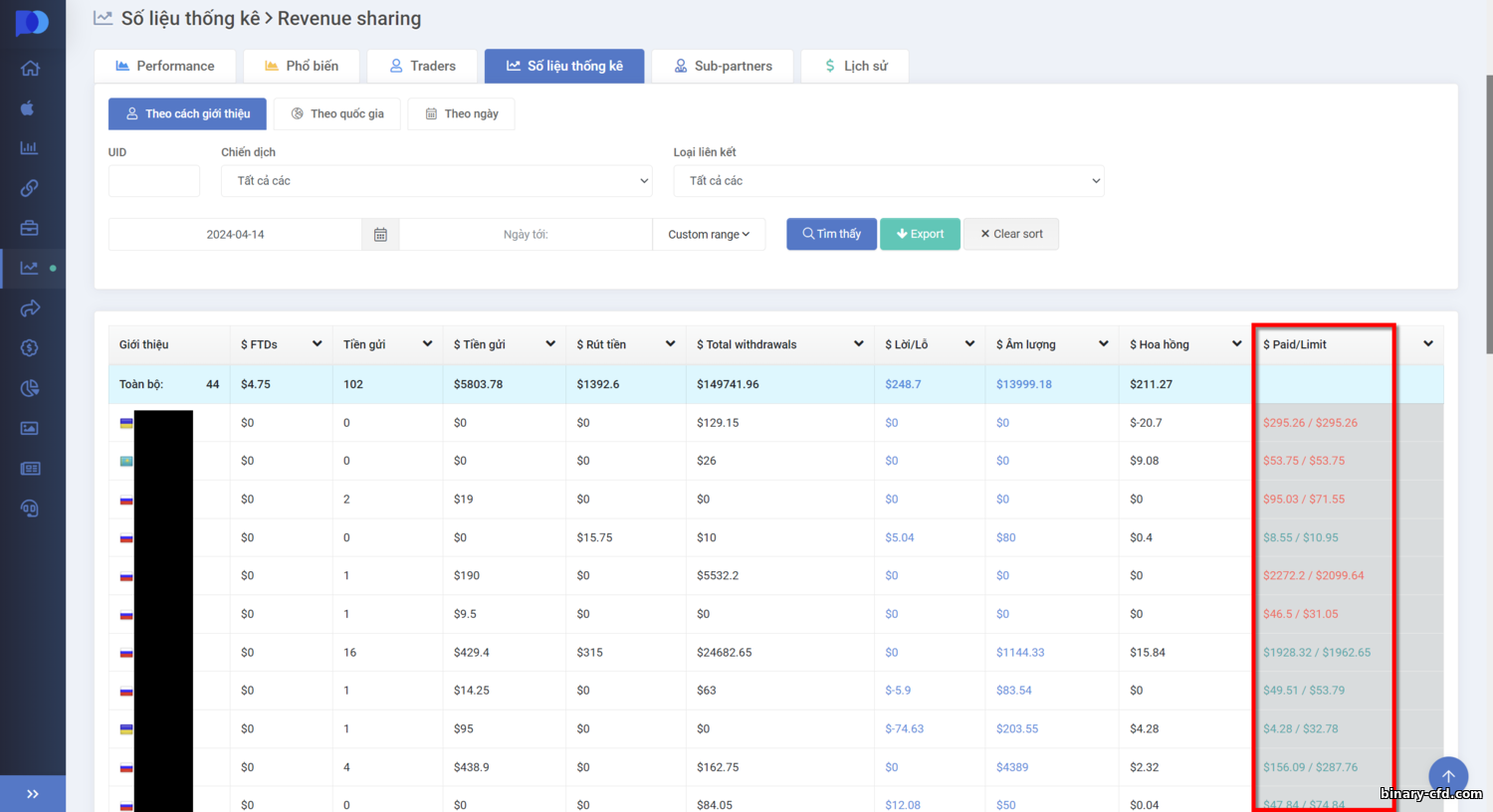Select the Theo quốc gia view
This screenshot has width=1493, height=812.
[337, 113]
